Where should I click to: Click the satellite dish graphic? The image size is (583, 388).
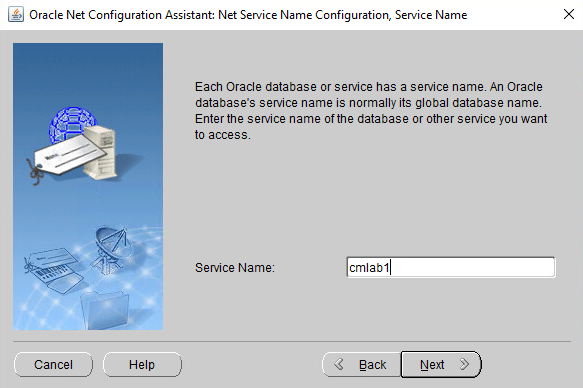111,249
